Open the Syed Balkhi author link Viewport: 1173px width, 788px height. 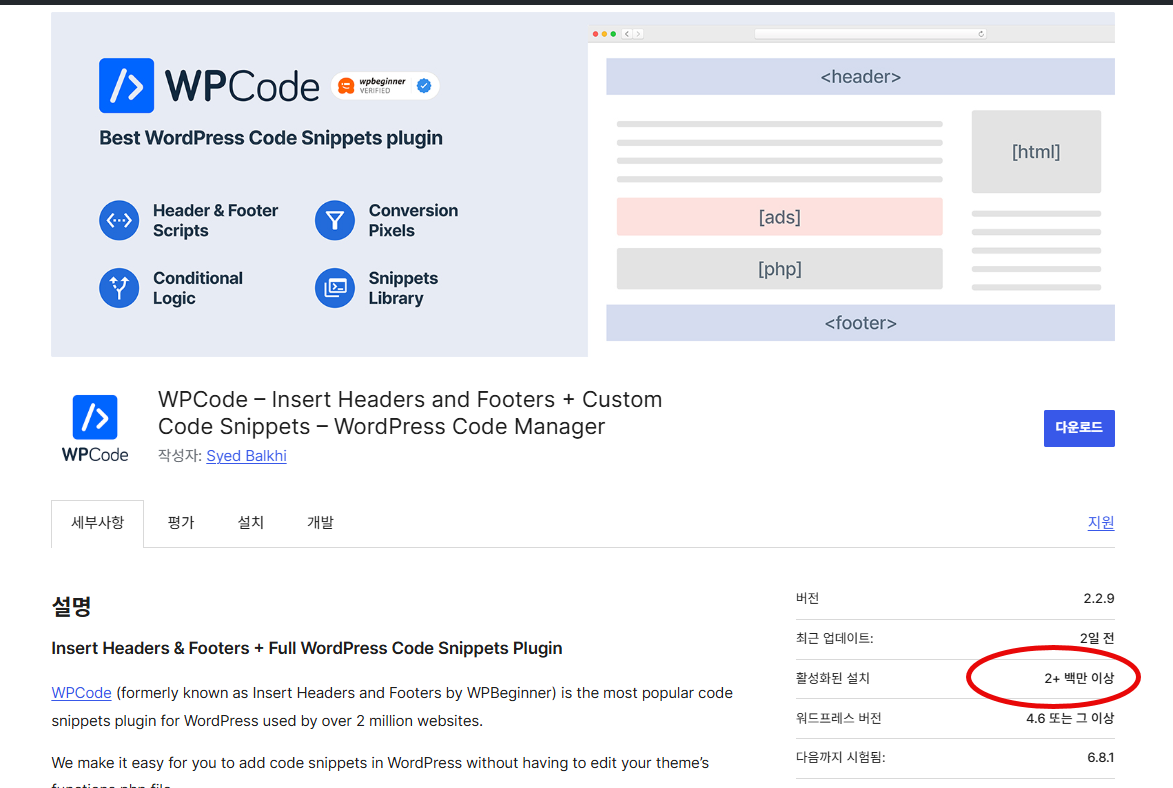click(246, 456)
